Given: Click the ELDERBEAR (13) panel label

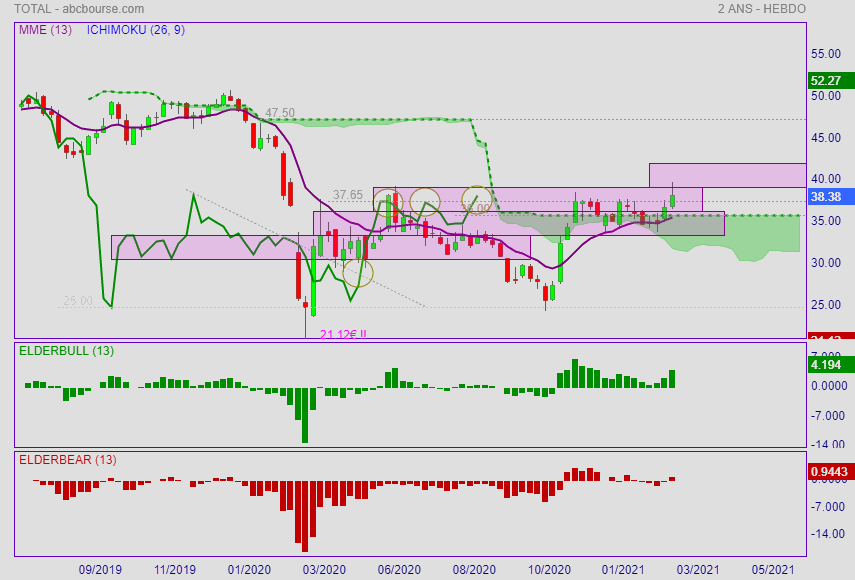Looking at the screenshot, I should [68, 460].
